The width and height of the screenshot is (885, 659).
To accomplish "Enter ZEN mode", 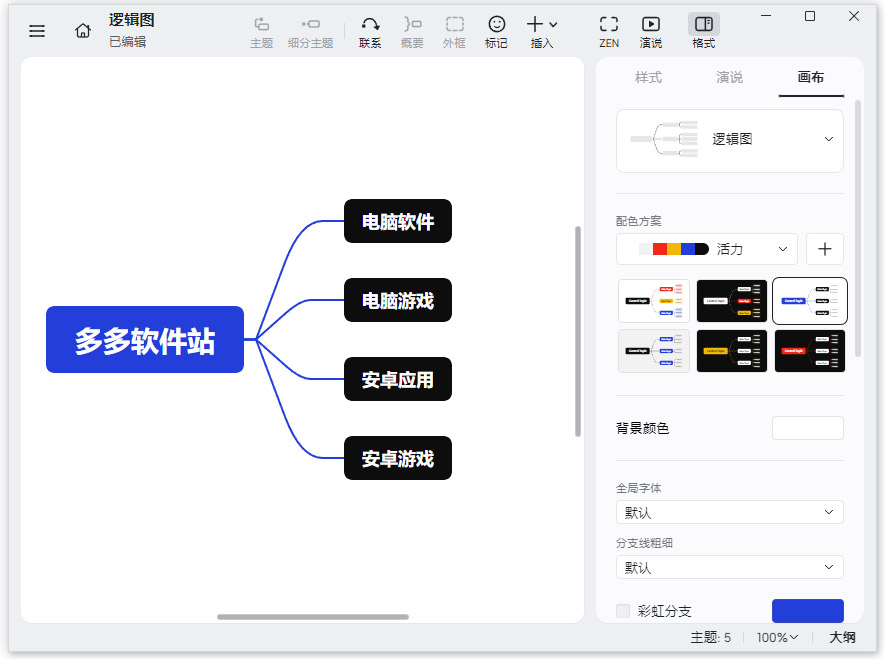I will (x=609, y=30).
